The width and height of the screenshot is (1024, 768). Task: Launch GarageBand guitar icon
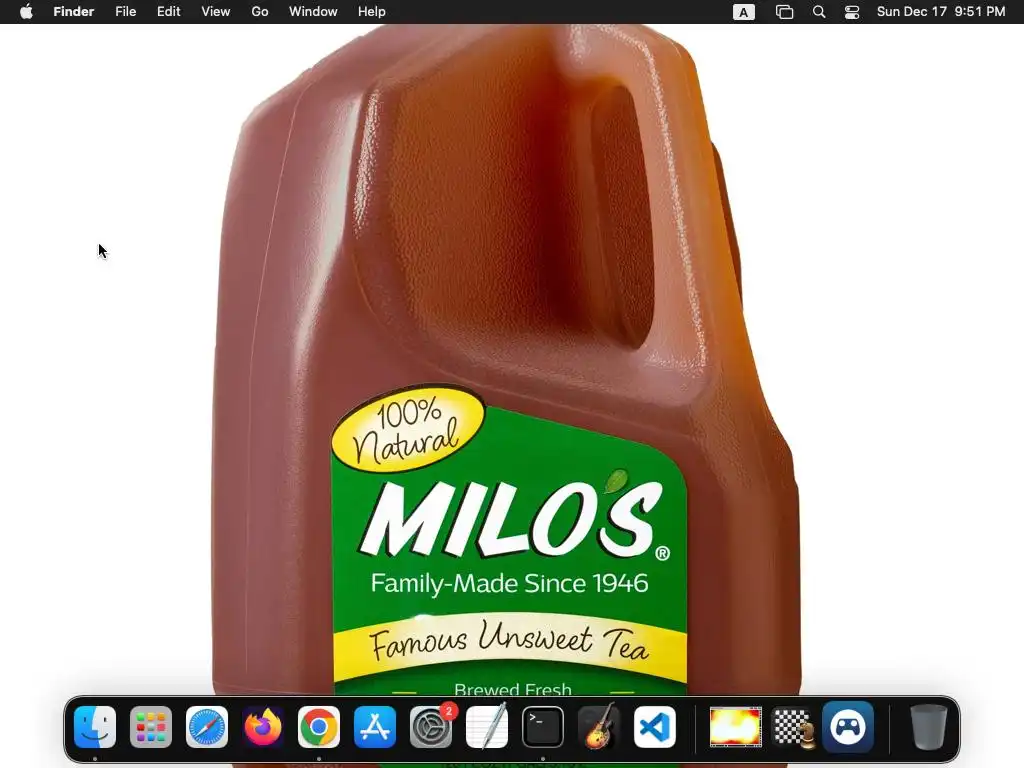click(599, 727)
